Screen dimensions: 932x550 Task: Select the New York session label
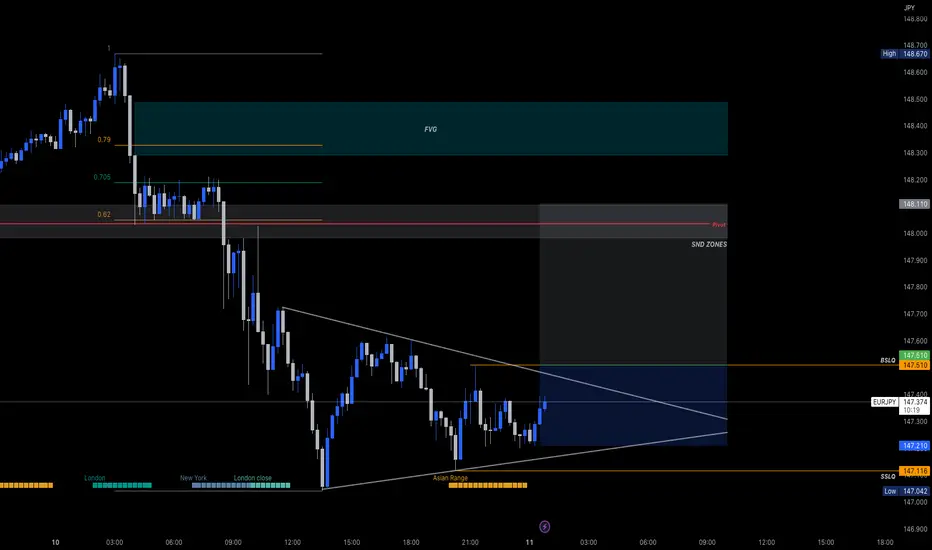point(193,478)
